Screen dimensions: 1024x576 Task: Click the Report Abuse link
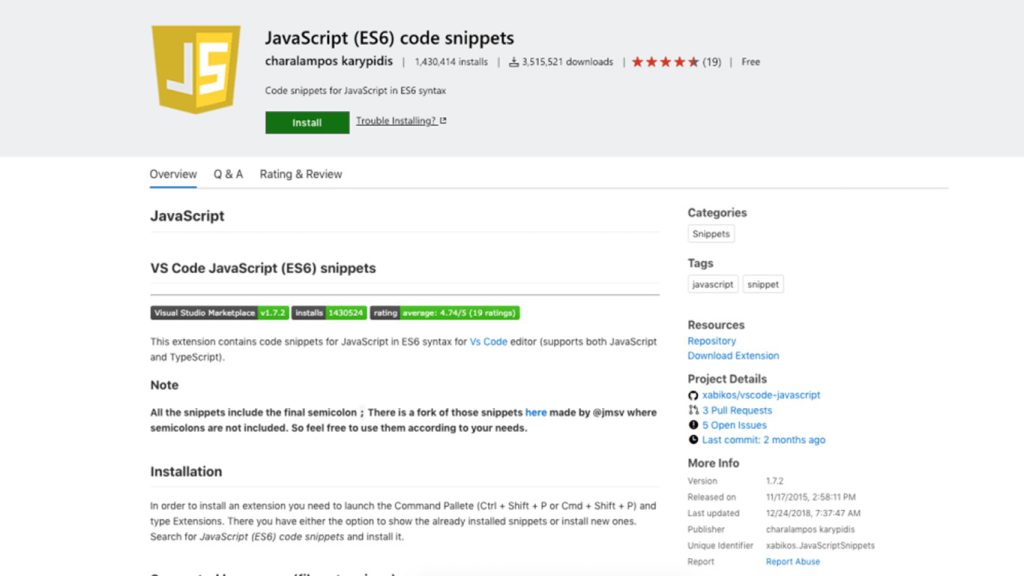pos(793,562)
